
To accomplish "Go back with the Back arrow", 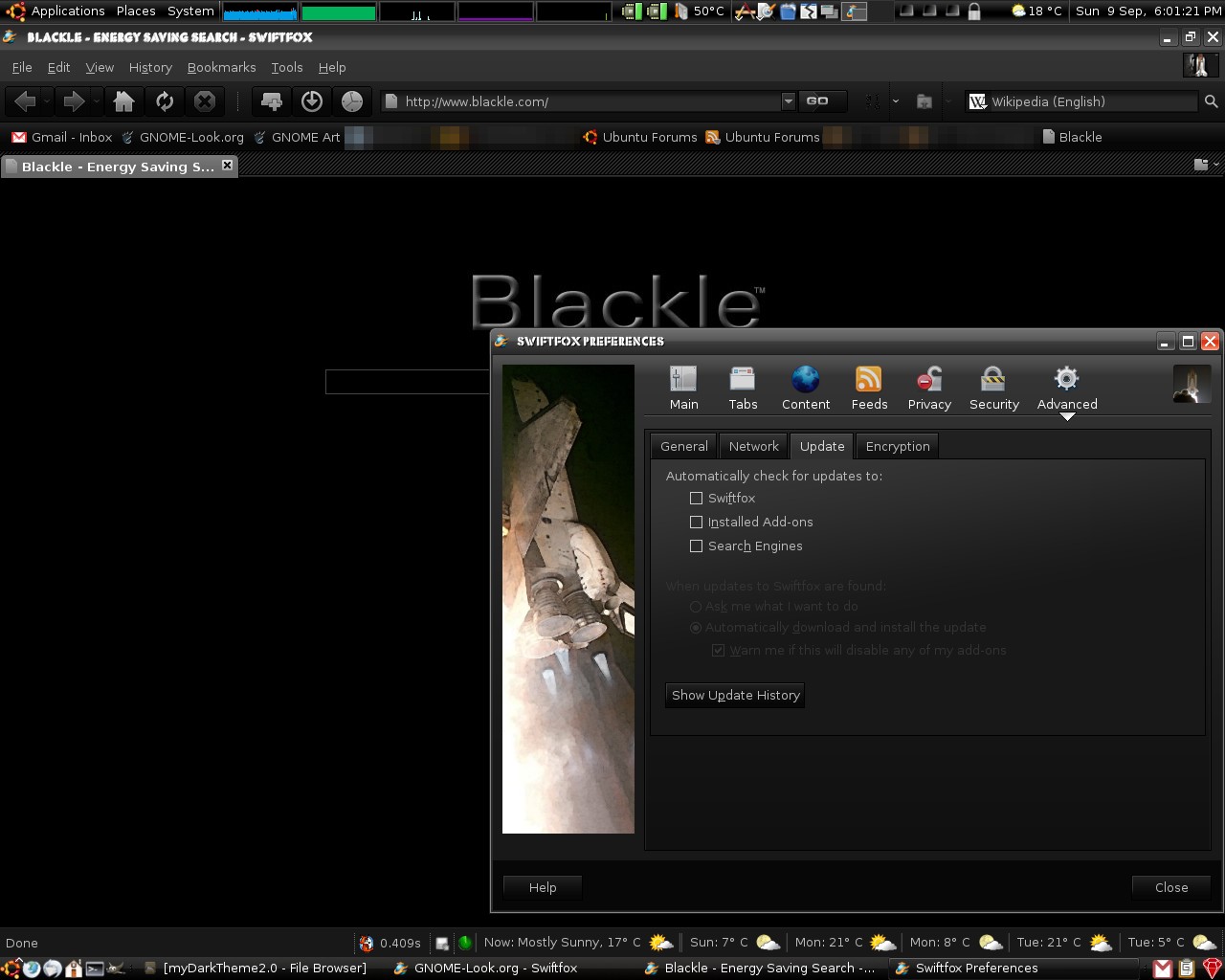I will pyautogui.click(x=26, y=101).
